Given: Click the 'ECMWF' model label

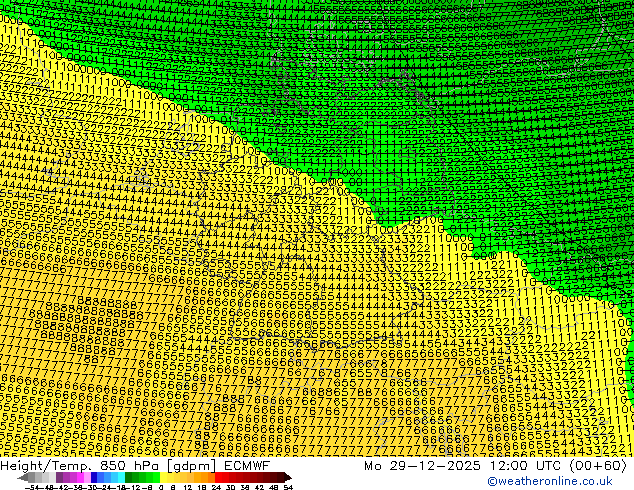Looking at the screenshot, I should (247, 465).
